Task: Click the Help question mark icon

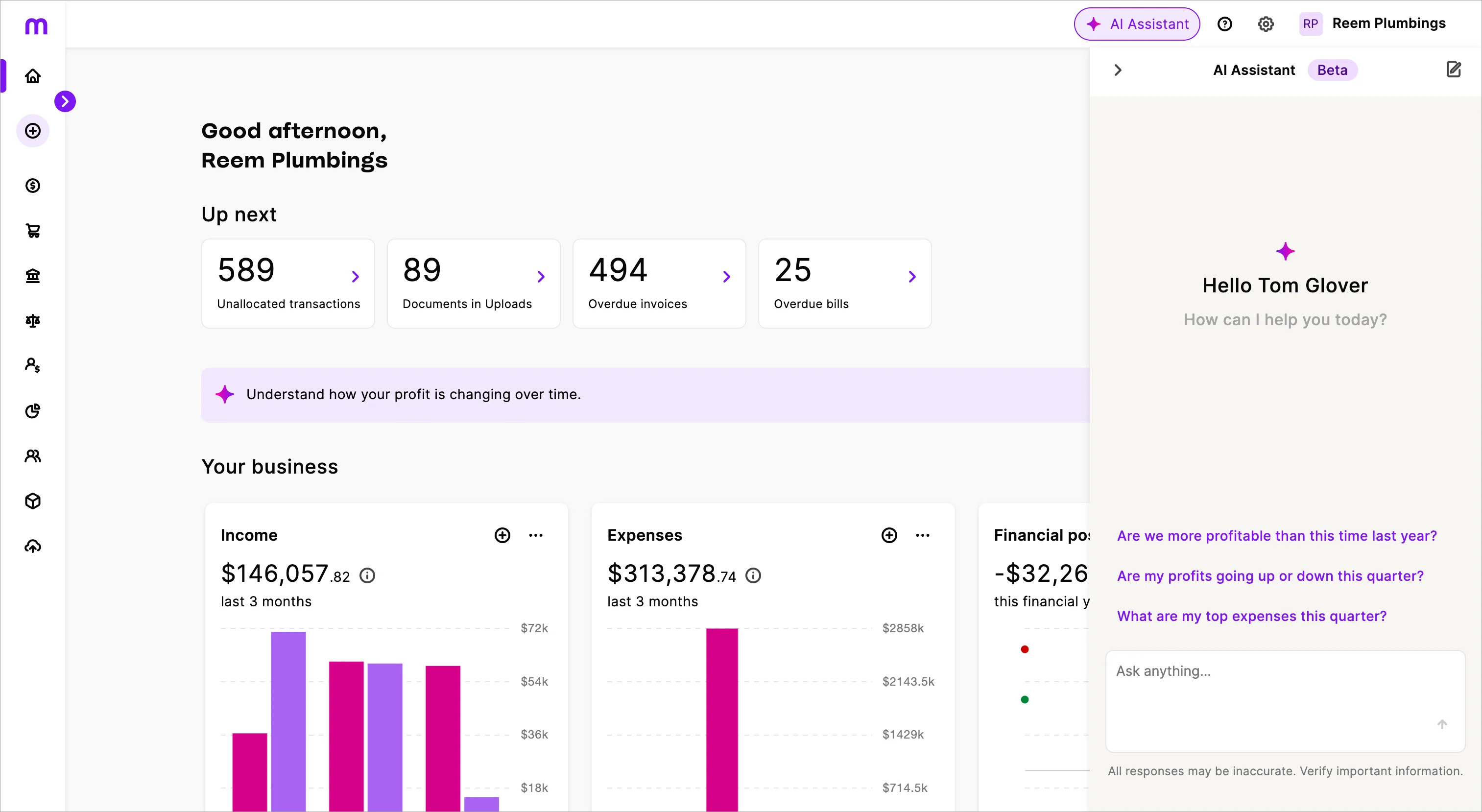Action: [x=1225, y=24]
